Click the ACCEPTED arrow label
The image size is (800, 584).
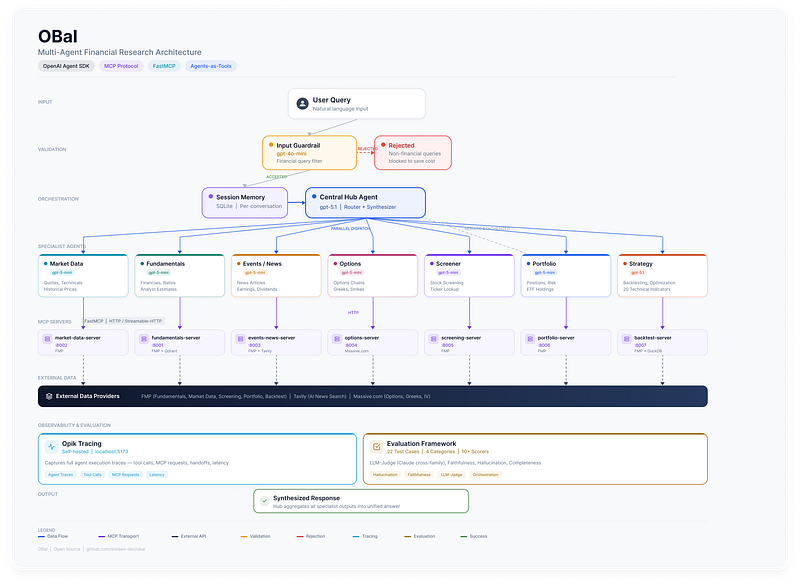277,177
